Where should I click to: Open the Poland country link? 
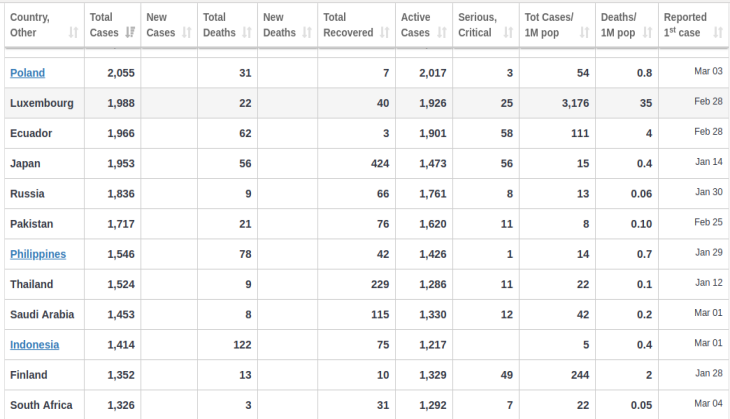(27, 73)
